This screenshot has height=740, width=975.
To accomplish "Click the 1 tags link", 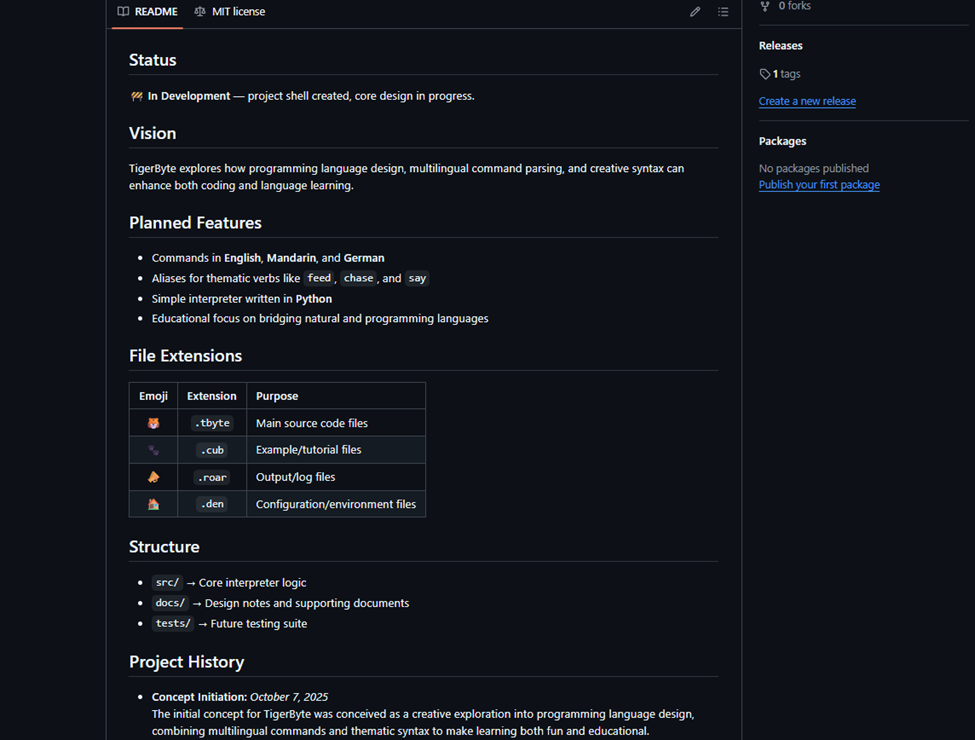I will (786, 74).
